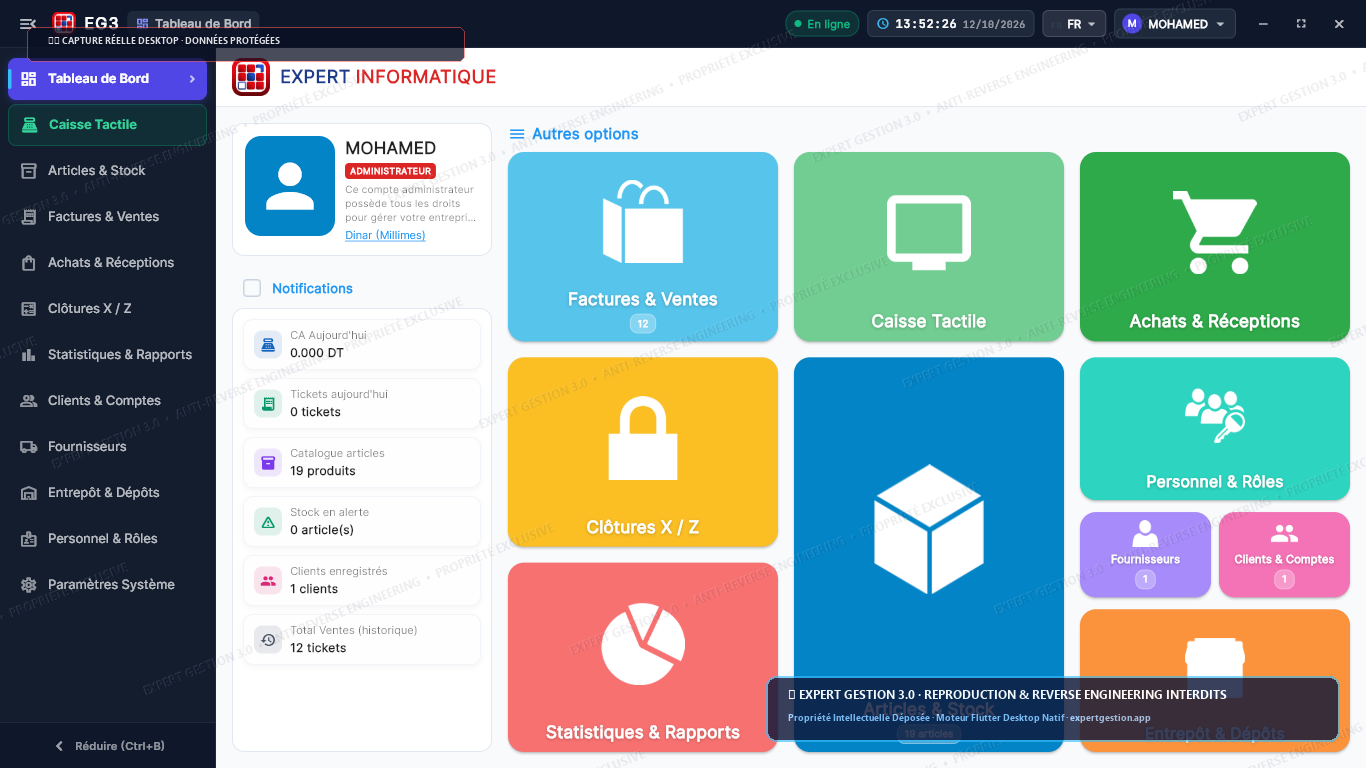Open the Clients & Comptes pink tile

pos(1284,555)
